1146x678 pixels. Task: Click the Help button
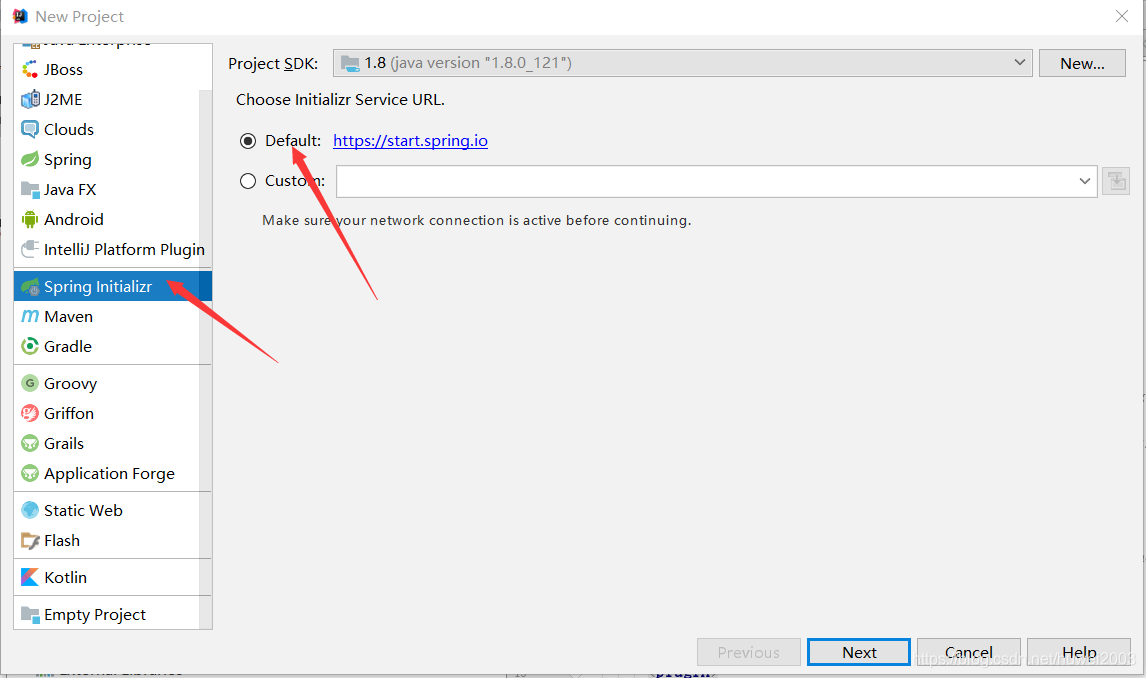click(x=1079, y=652)
